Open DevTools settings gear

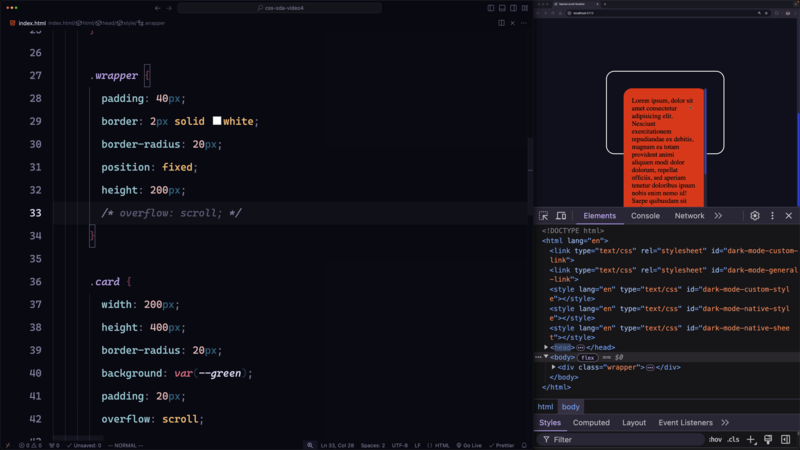(x=755, y=216)
